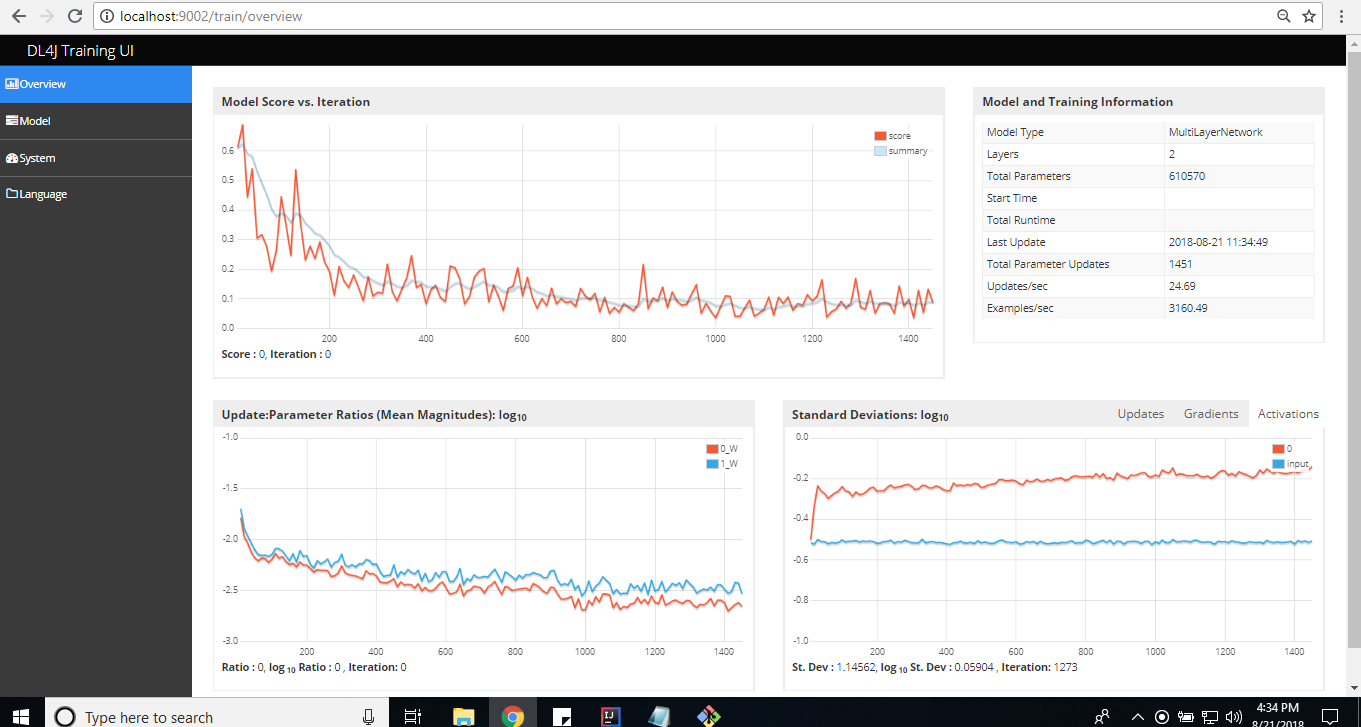Open the Windows Start menu
Viewport: 1361px width, 727px height.
pos(20,716)
